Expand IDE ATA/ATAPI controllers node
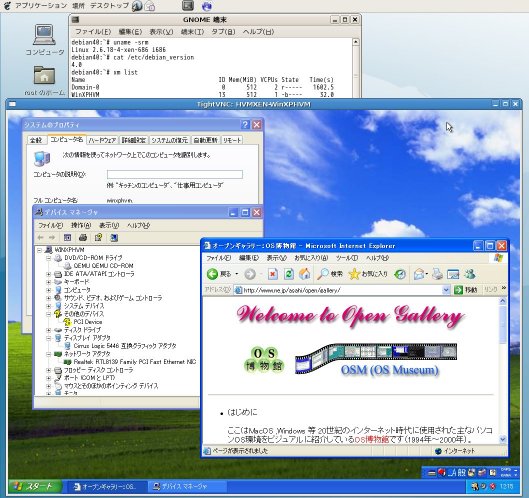The width and height of the screenshot is (529, 498). point(49,274)
